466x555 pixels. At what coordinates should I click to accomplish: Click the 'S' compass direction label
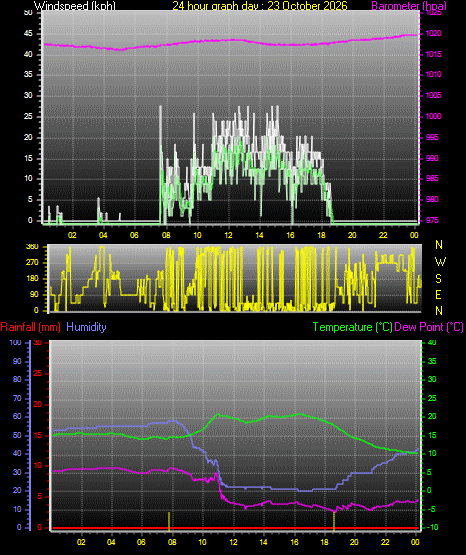(x=438, y=279)
